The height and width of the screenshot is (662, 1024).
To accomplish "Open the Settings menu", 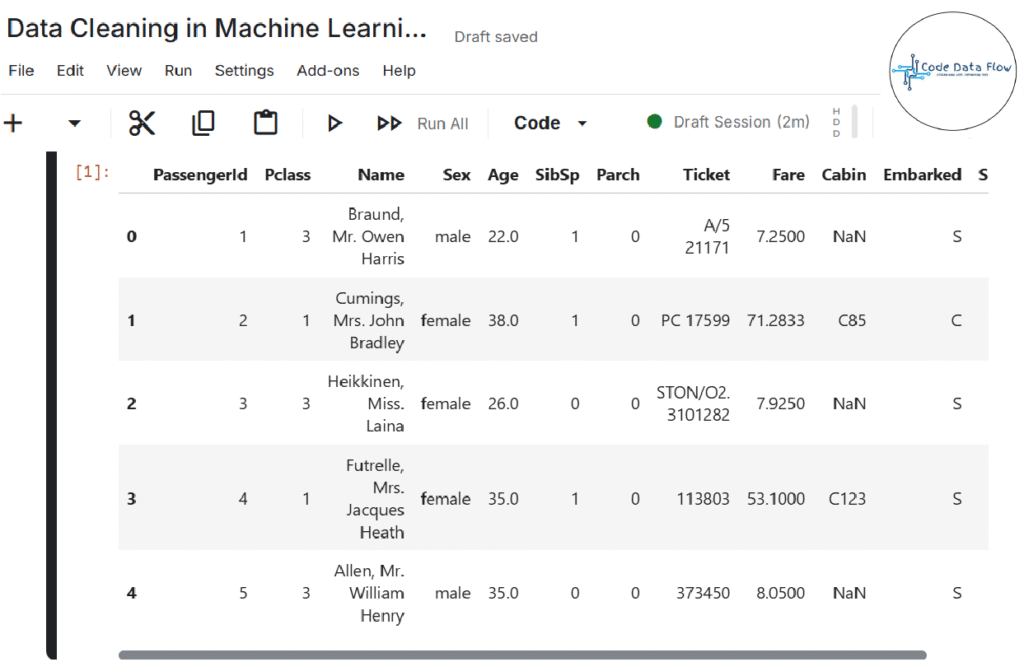I will tap(244, 70).
